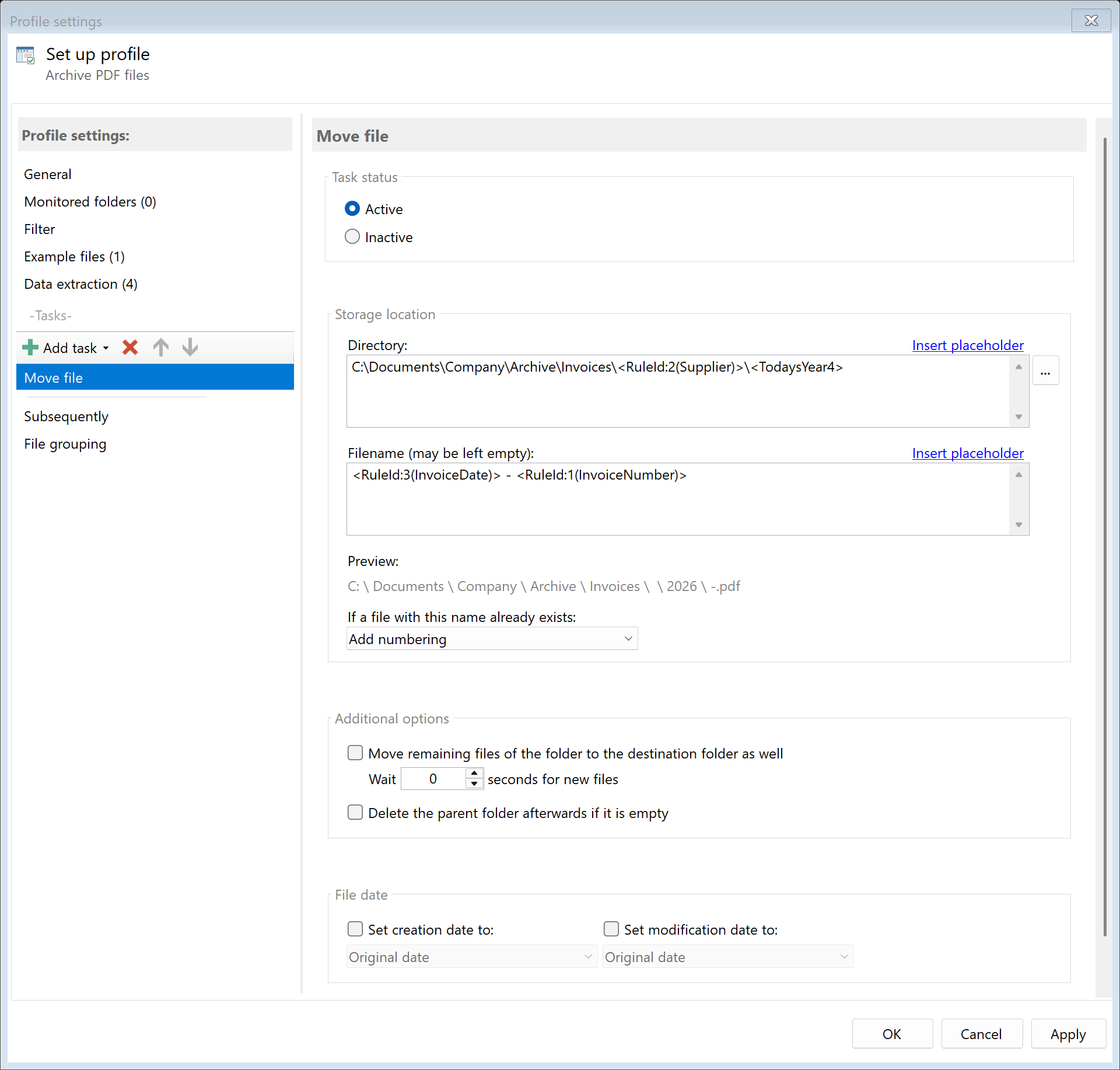This screenshot has height=1070, width=1120.
Task: Enable 'Set creation date to' option
Action: tap(355, 929)
